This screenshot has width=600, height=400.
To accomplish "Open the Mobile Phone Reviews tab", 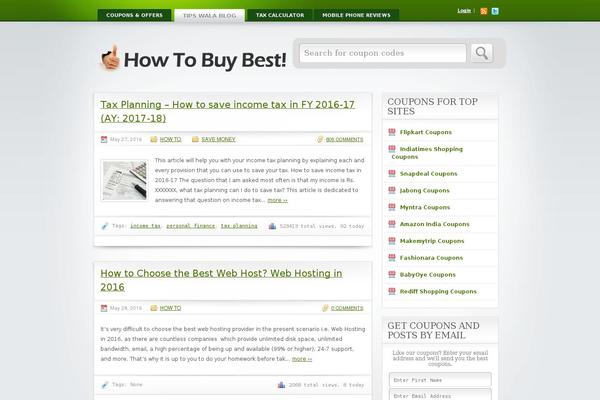I will coord(356,15).
